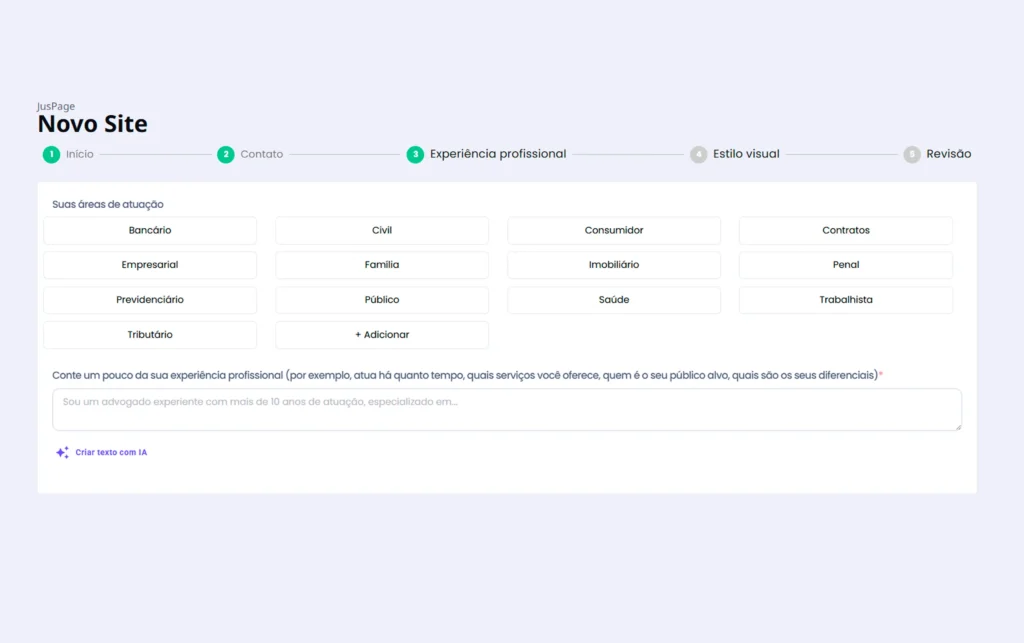Select the Trabalhista area option
1024x643 pixels.
pos(846,300)
